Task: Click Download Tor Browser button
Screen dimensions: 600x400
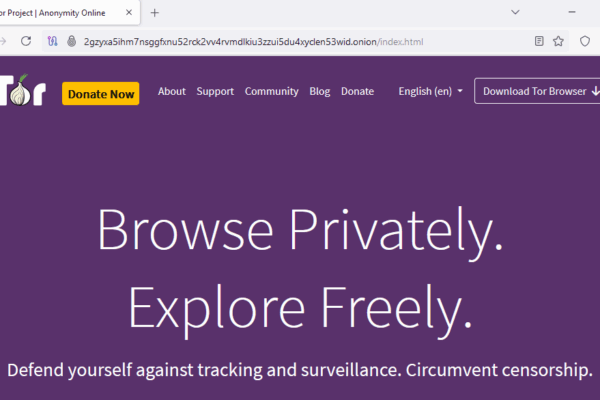Action: 535,91
